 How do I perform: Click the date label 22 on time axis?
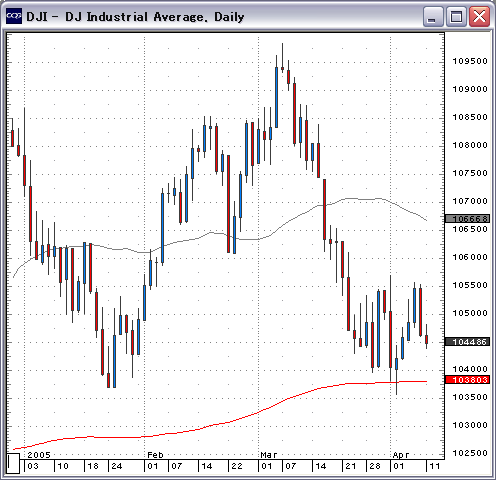tap(237, 466)
